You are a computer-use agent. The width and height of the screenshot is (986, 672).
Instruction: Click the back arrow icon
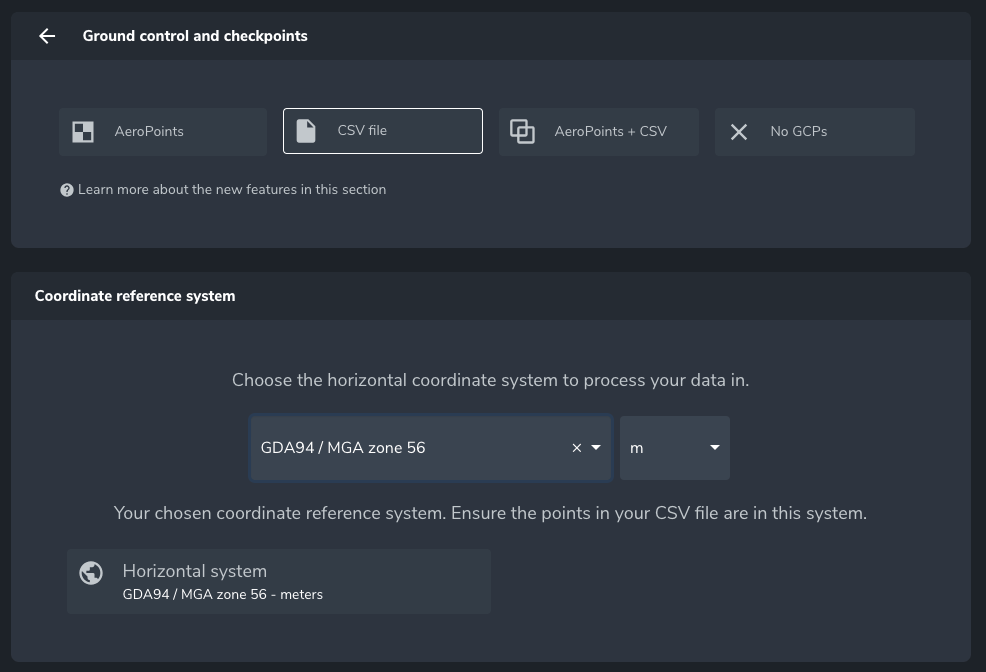[x=47, y=36]
